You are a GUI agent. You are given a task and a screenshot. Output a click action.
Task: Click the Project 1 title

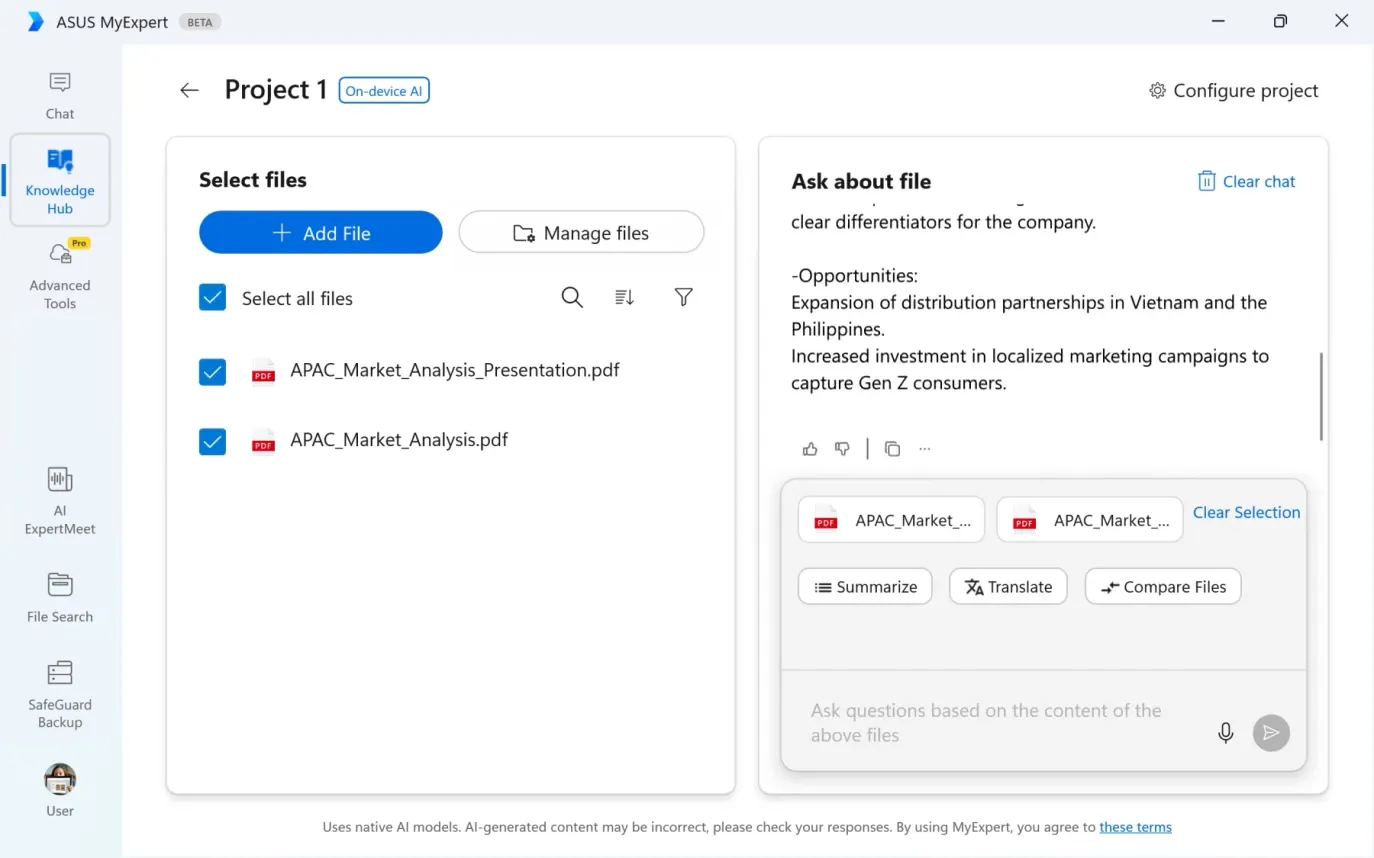[276, 90]
